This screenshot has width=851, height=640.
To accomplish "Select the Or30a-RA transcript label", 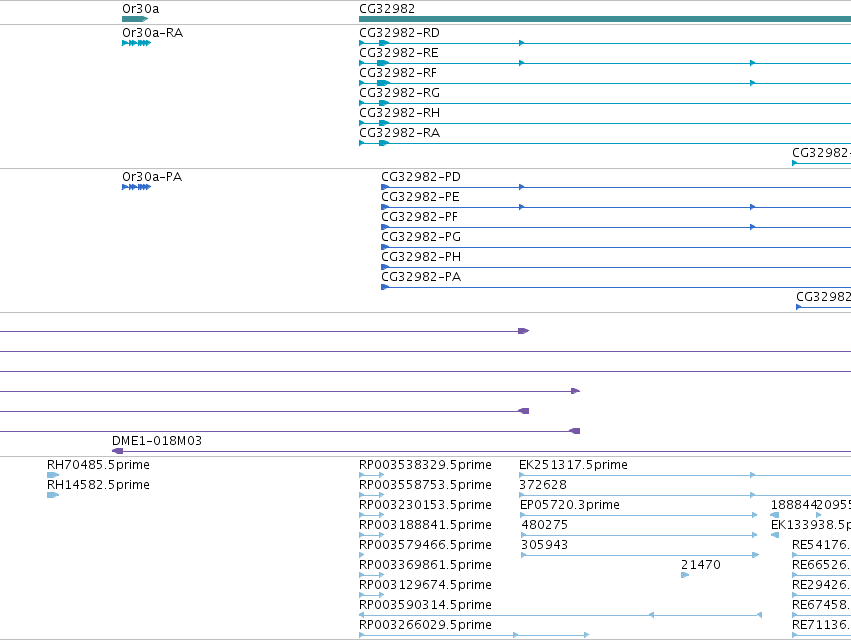I will [153, 33].
